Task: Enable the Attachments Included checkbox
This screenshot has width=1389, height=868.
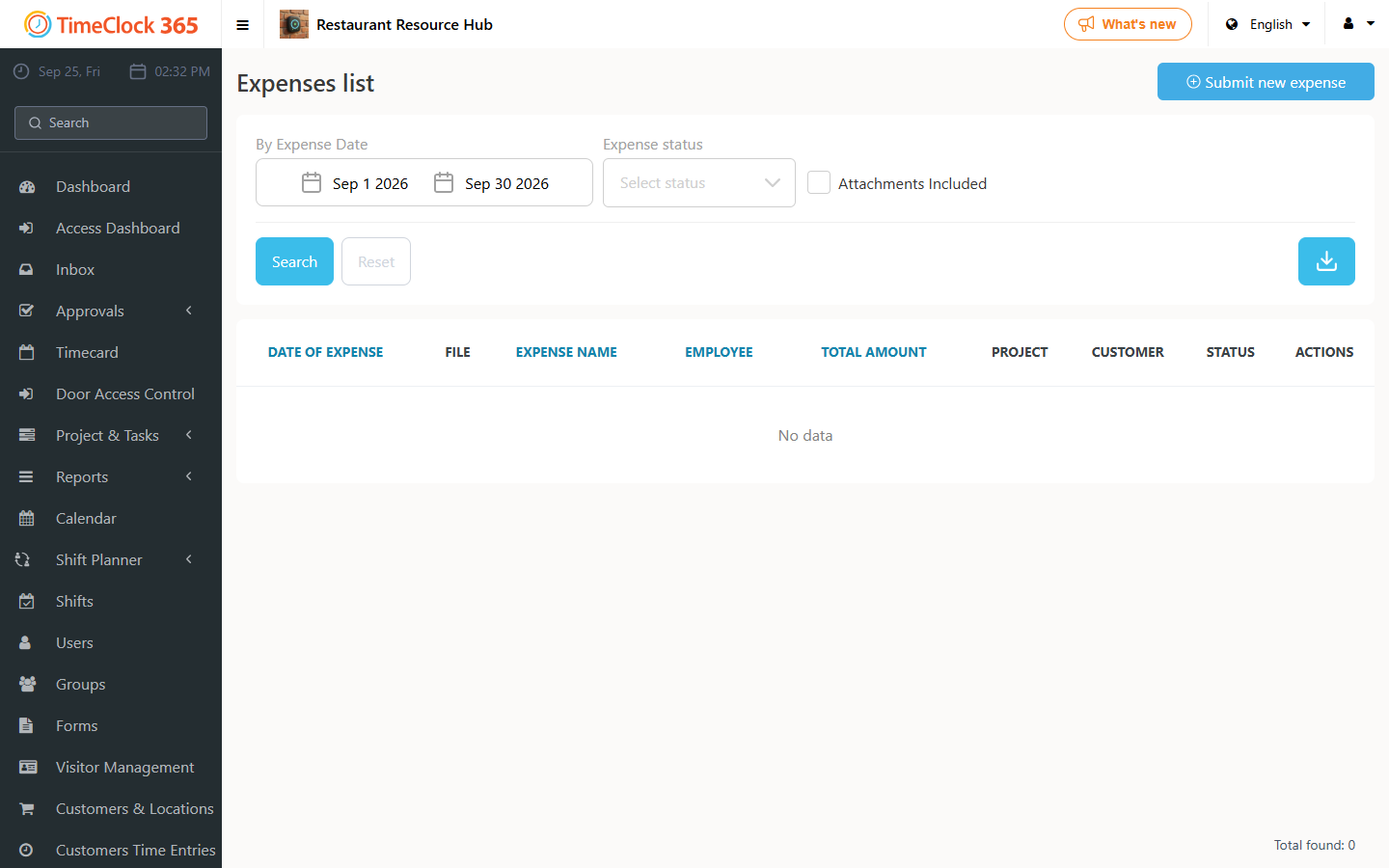Action: pyautogui.click(x=819, y=182)
